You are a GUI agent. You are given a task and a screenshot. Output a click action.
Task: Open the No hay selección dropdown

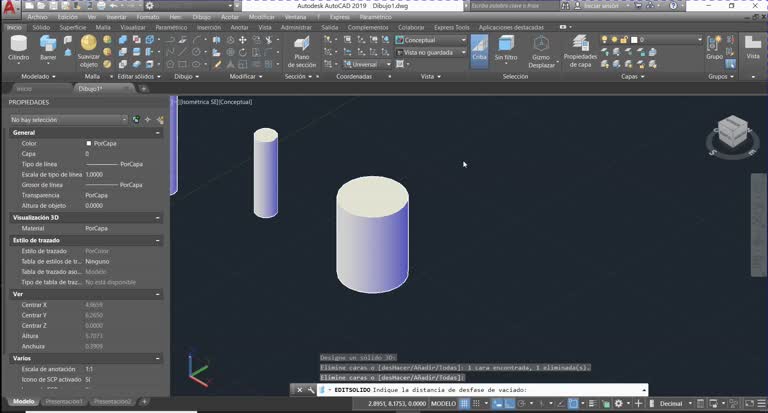(x=69, y=120)
